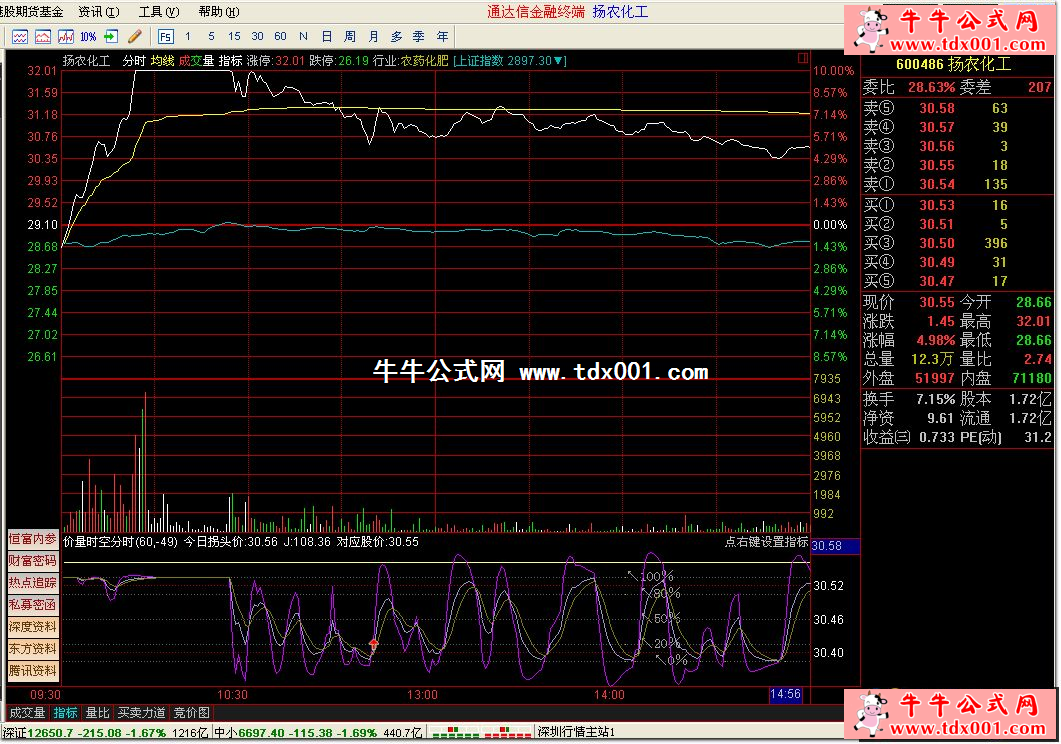
Task: Expand the 上证指数 overlay dropdown arrow
Action: (x=559, y=61)
